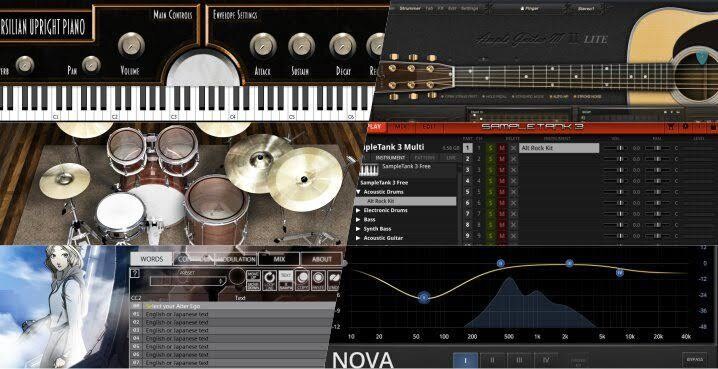
Task: Switch to SampleTank EDIT tab
Action: click(x=429, y=127)
